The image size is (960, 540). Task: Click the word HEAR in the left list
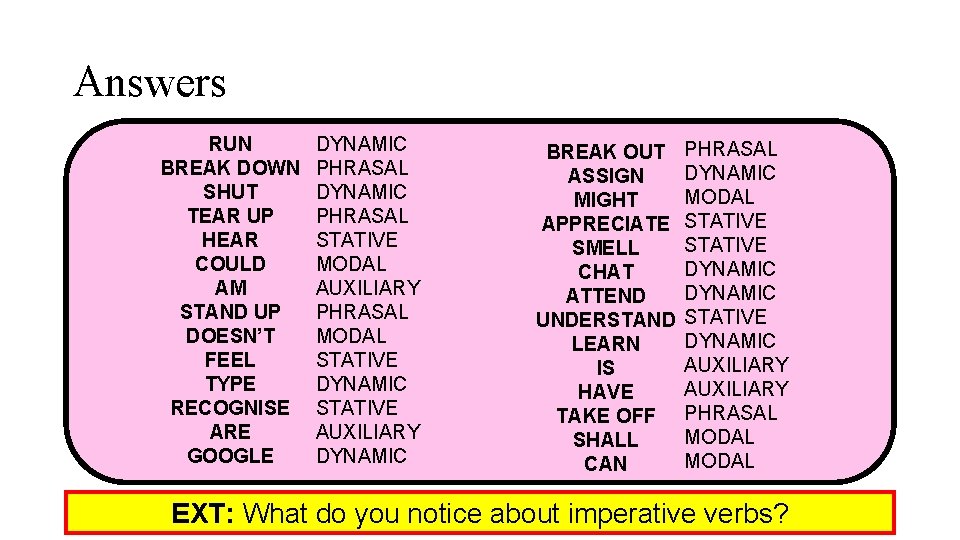tap(230, 240)
